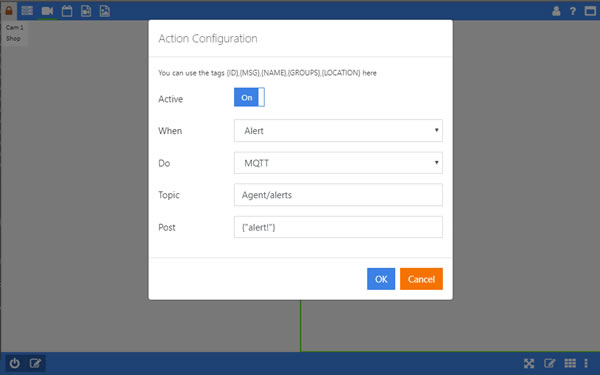Click the power icon in bottom bar

(15, 363)
